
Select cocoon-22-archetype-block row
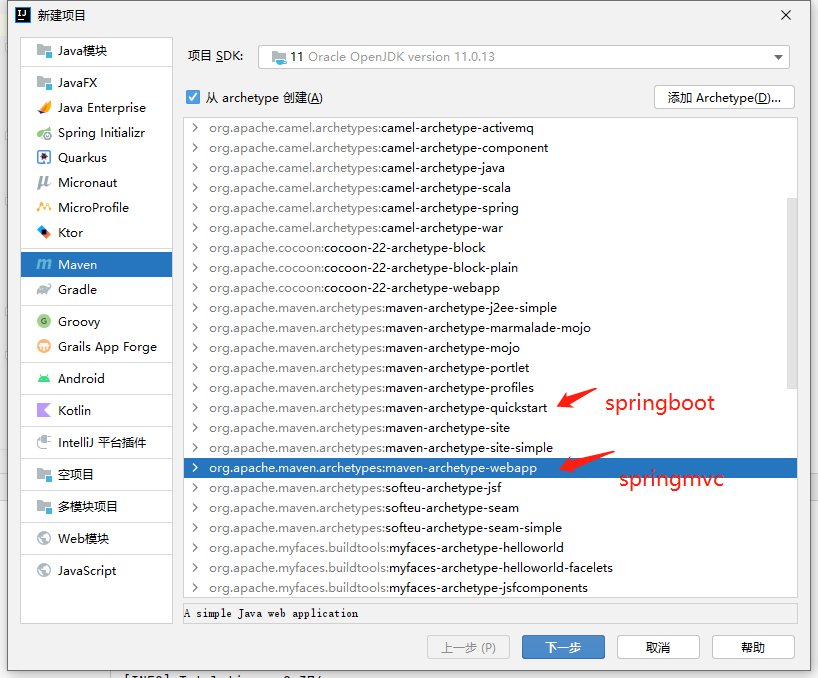point(490,248)
